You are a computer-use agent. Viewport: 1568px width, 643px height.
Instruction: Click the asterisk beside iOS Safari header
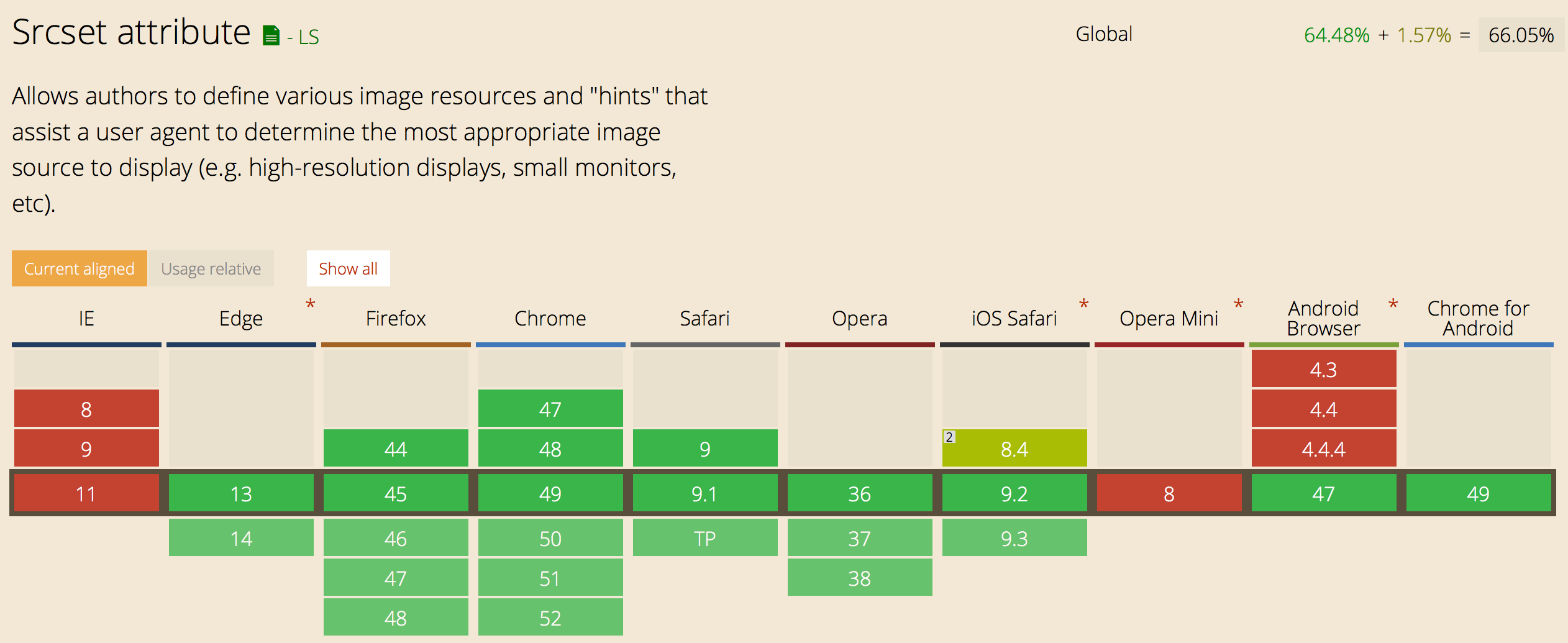click(1084, 304)
